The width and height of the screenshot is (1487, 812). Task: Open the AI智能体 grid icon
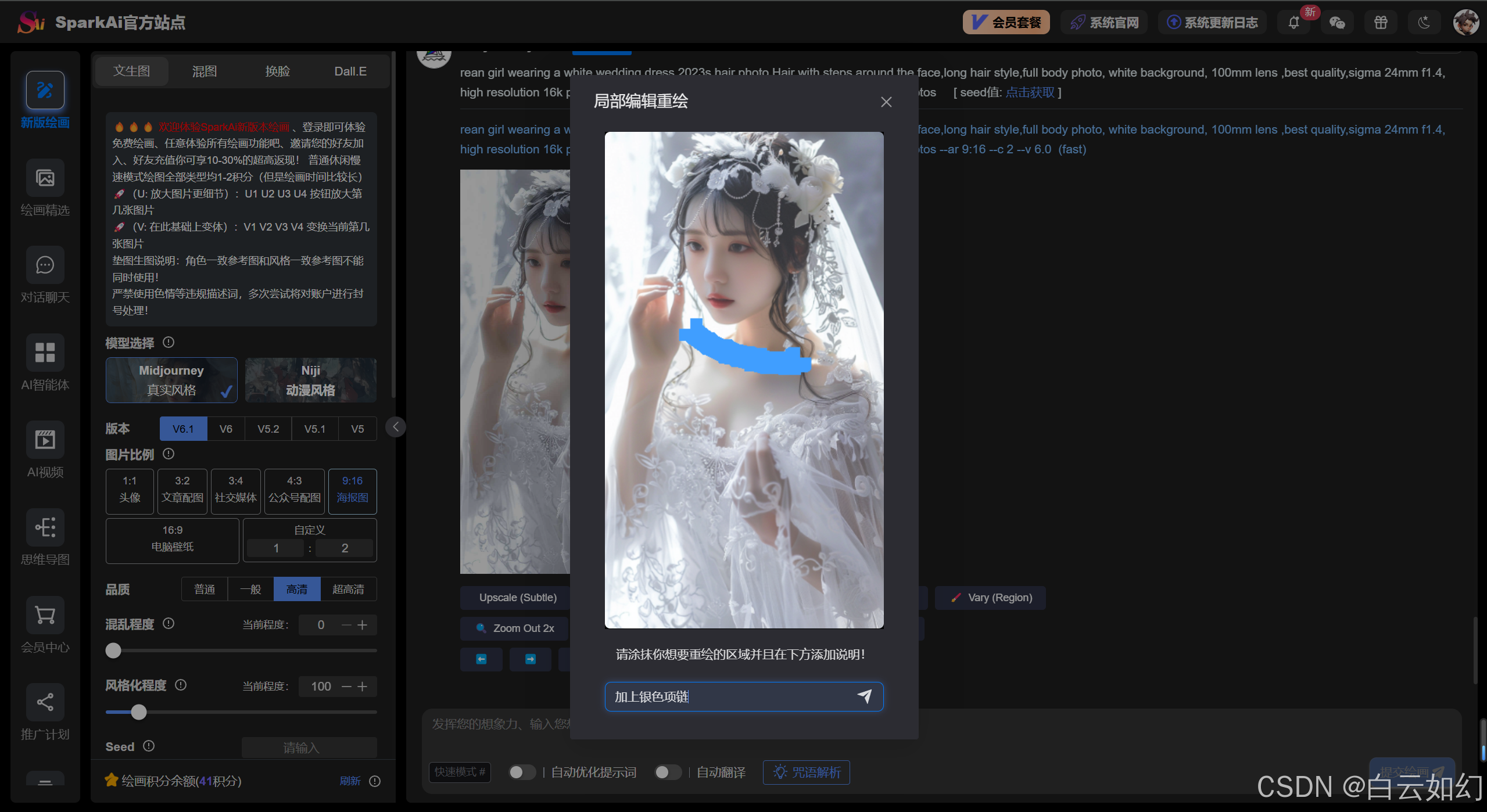pos(45,353)
